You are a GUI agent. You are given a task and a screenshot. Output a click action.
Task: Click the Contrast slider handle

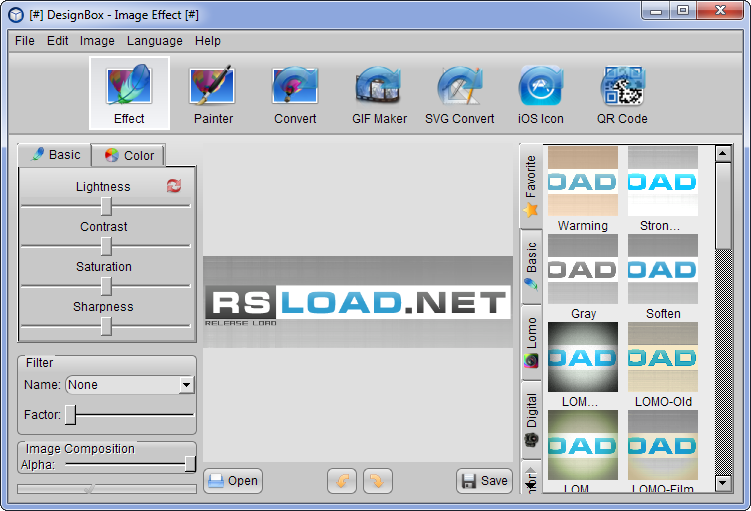(106, 247)
